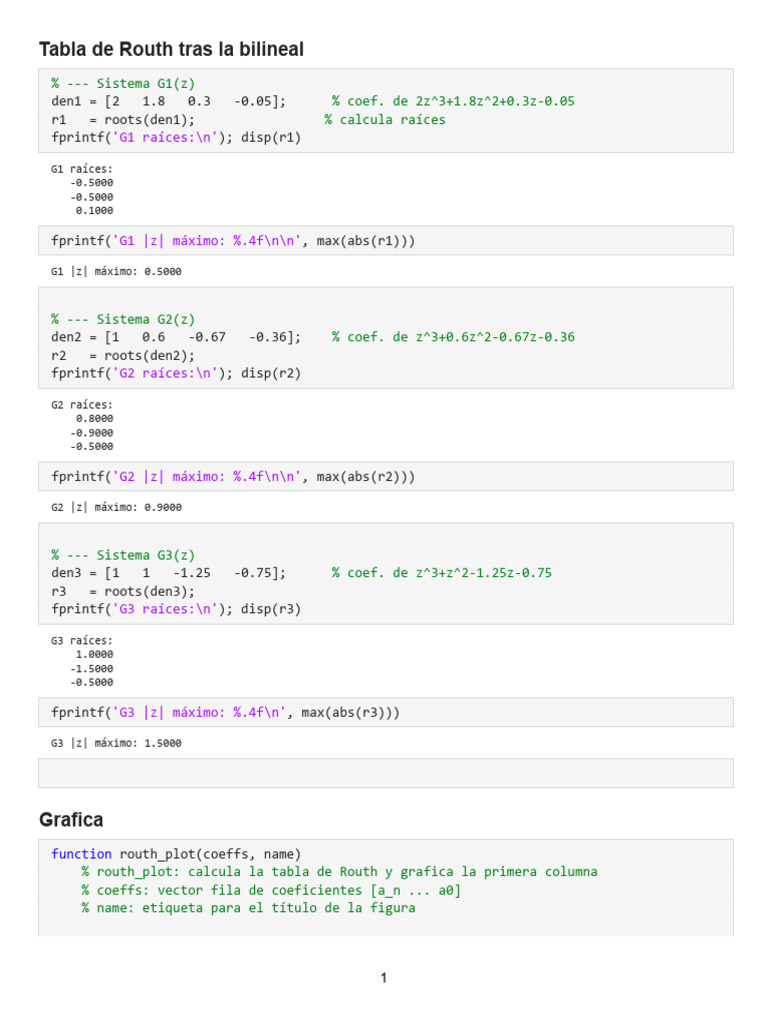768x1024 pixels.
Task: Click the '% --- Sistema G3(z)' comment
Action: pos(123,555)
